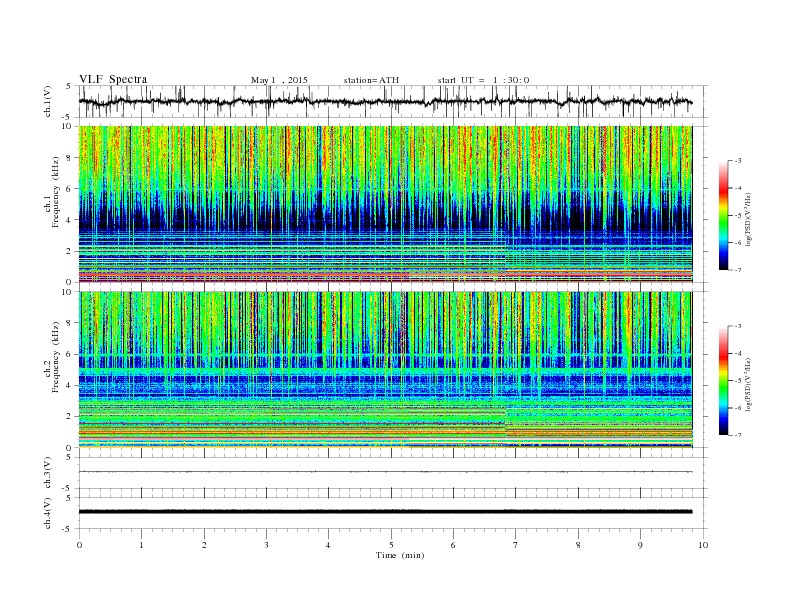Click the "-7" tick on ch.2 colorbar

point(738,435)
